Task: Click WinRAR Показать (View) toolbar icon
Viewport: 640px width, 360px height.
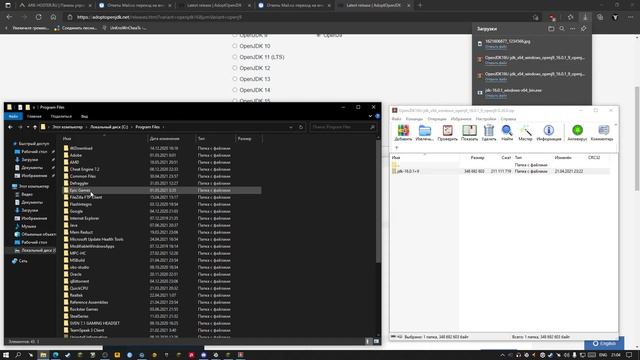Action: click(x=469, y=133)
